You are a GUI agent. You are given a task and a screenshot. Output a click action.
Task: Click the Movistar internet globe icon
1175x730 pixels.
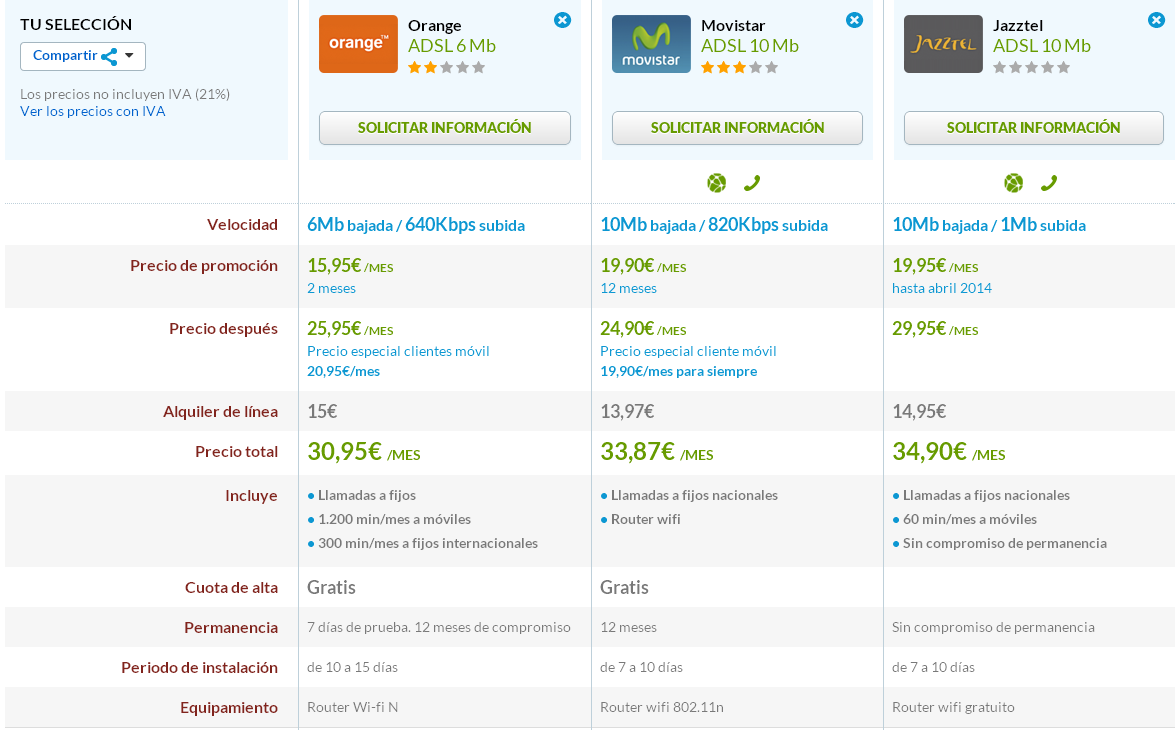[716, 183]
